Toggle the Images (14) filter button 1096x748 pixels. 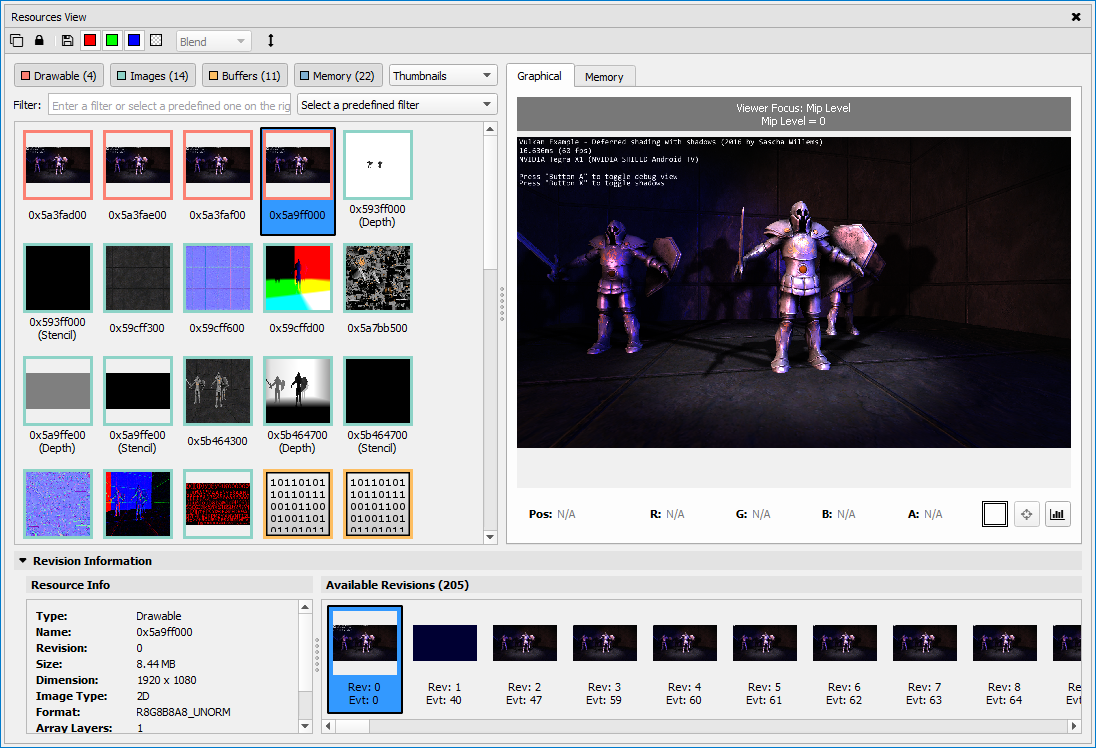[152, 75]
